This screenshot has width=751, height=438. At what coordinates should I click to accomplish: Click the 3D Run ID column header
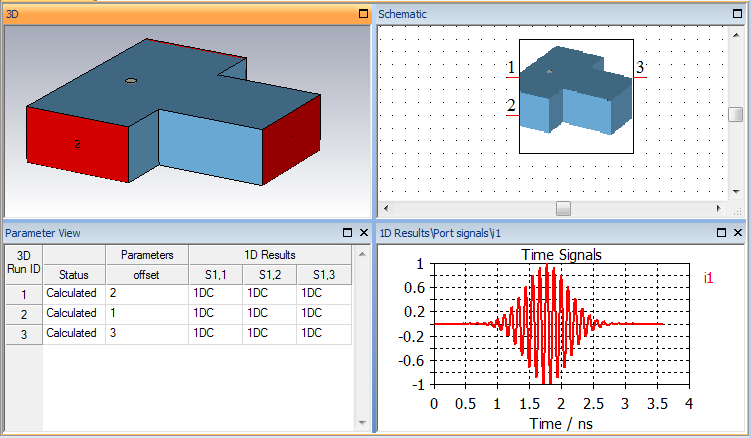[23, 265]
